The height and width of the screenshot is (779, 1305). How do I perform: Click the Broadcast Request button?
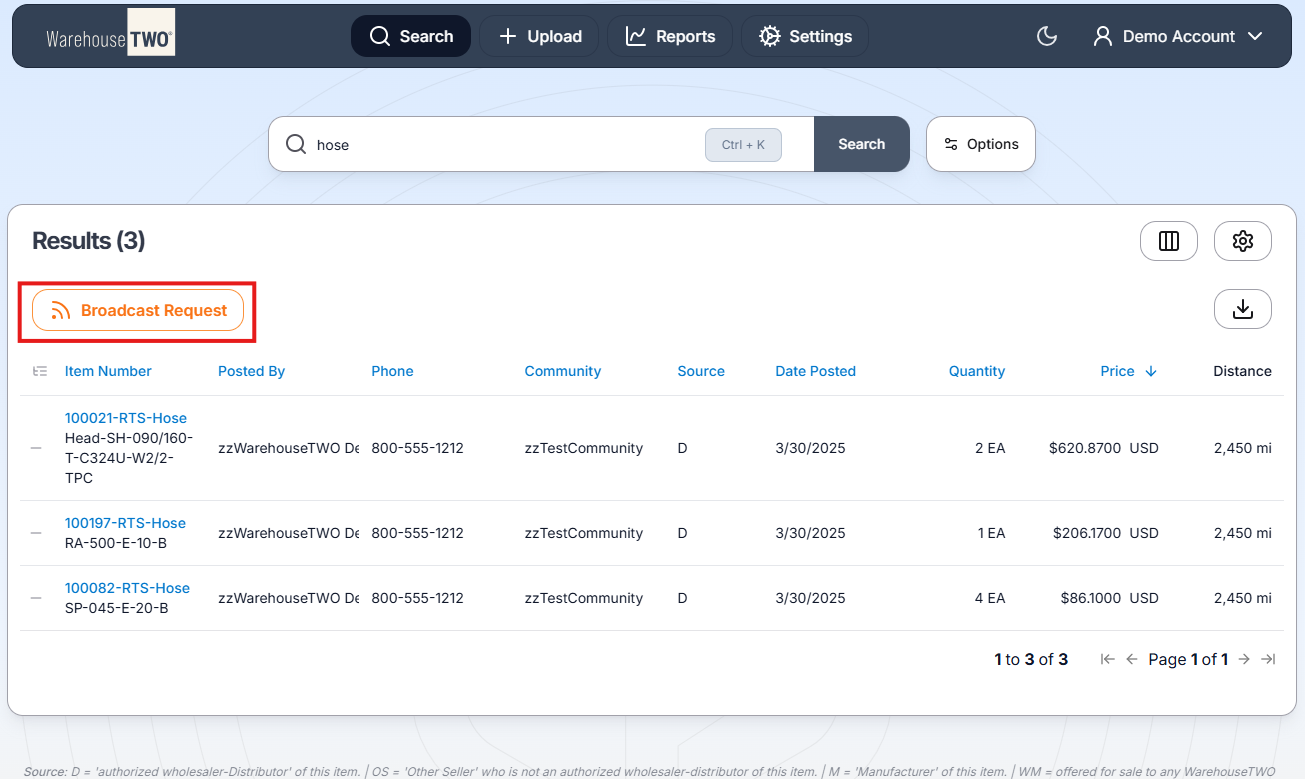coord(138,310)
